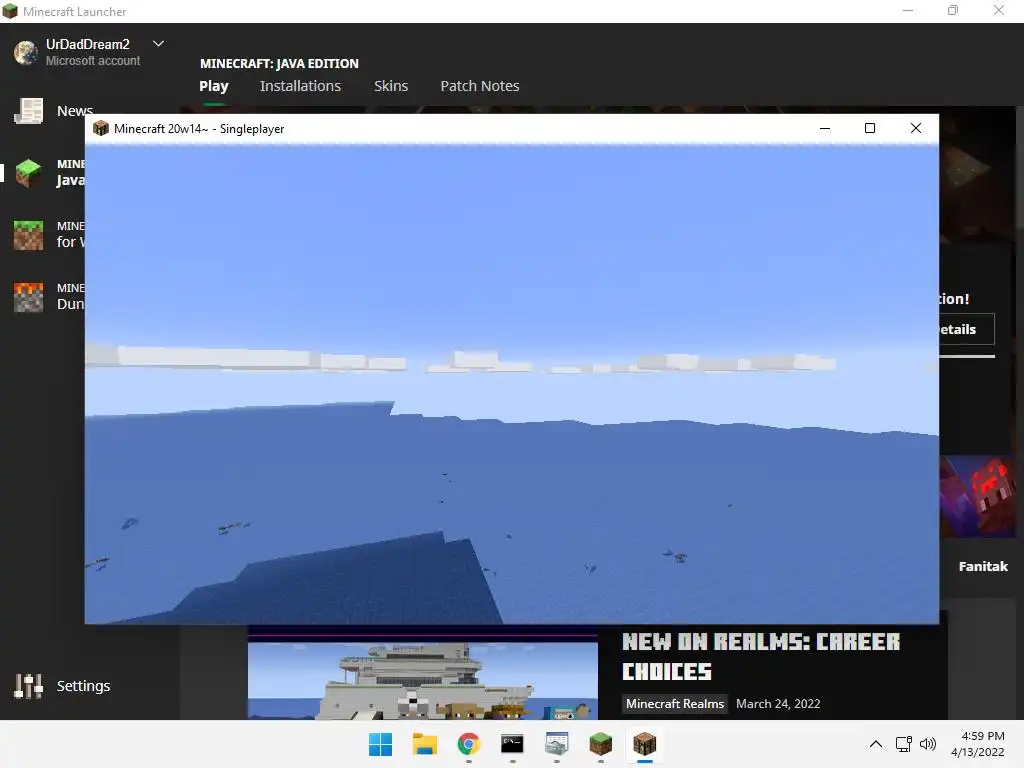Click the News label in sidebar
The image size is (1024, 768).
click(x=75, y=110)
